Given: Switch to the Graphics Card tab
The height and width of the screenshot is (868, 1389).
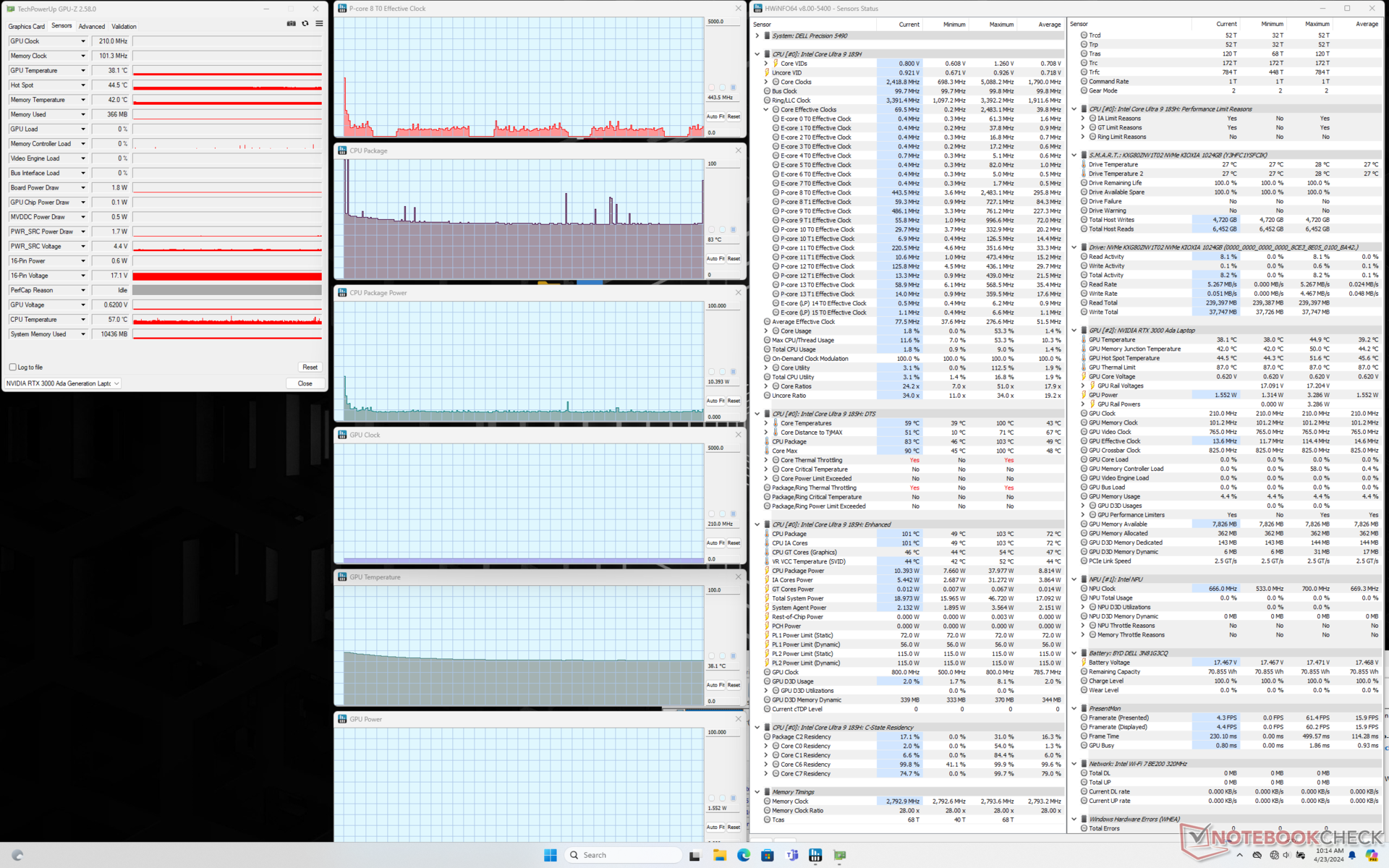Looking at the screenshot, I should tap(26, 26).
